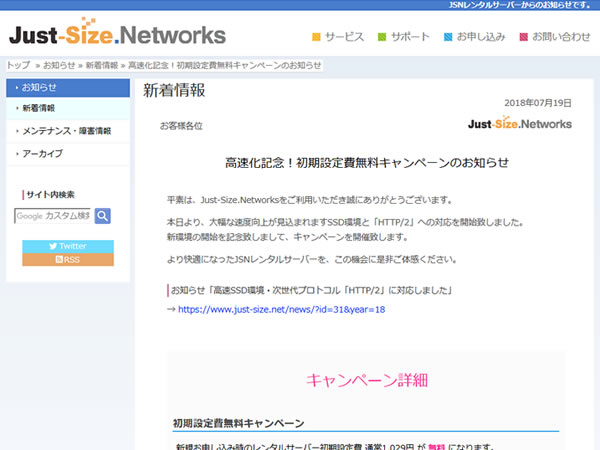
Task: Open the RSS feed button
Action: tap(68, 259)
